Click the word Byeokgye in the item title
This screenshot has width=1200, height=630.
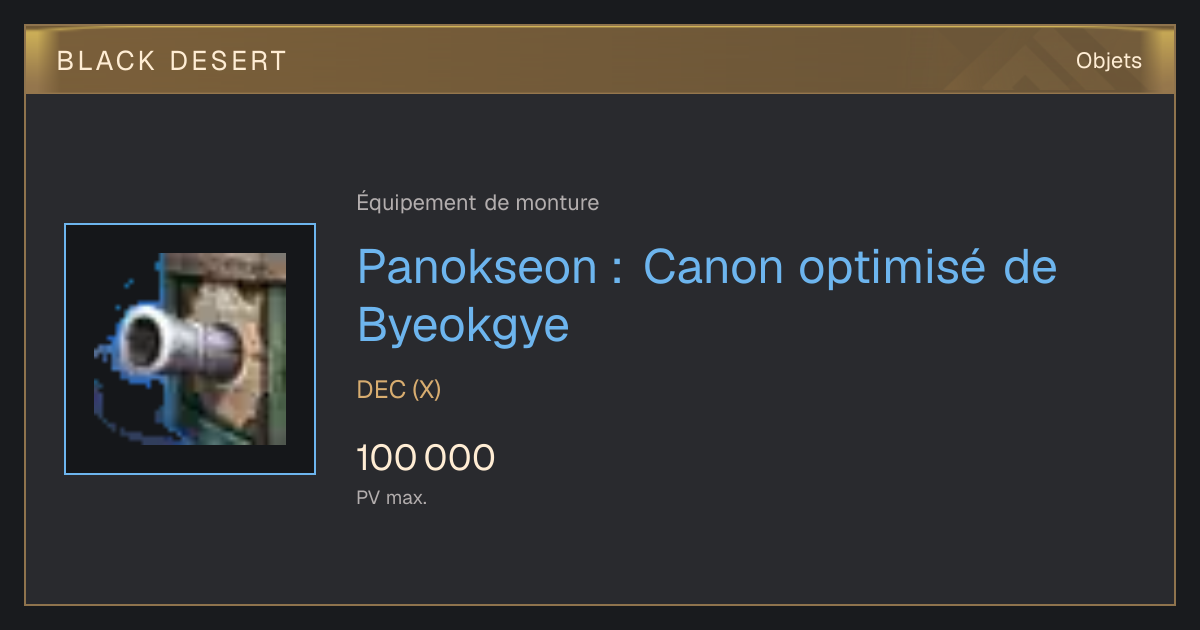[x=463, y=324]
